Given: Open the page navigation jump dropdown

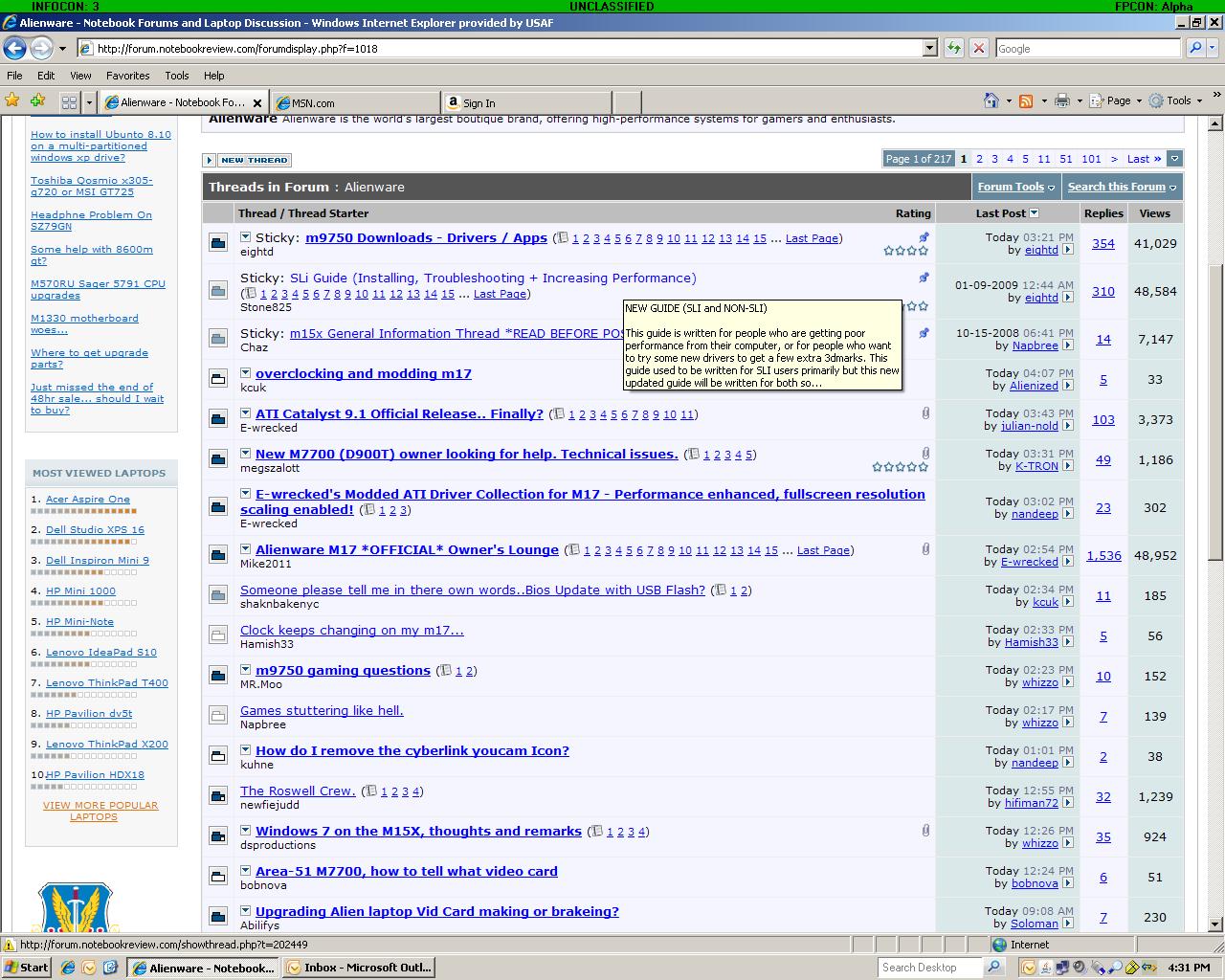Looking at the screenshot, I should [1174, 159].
